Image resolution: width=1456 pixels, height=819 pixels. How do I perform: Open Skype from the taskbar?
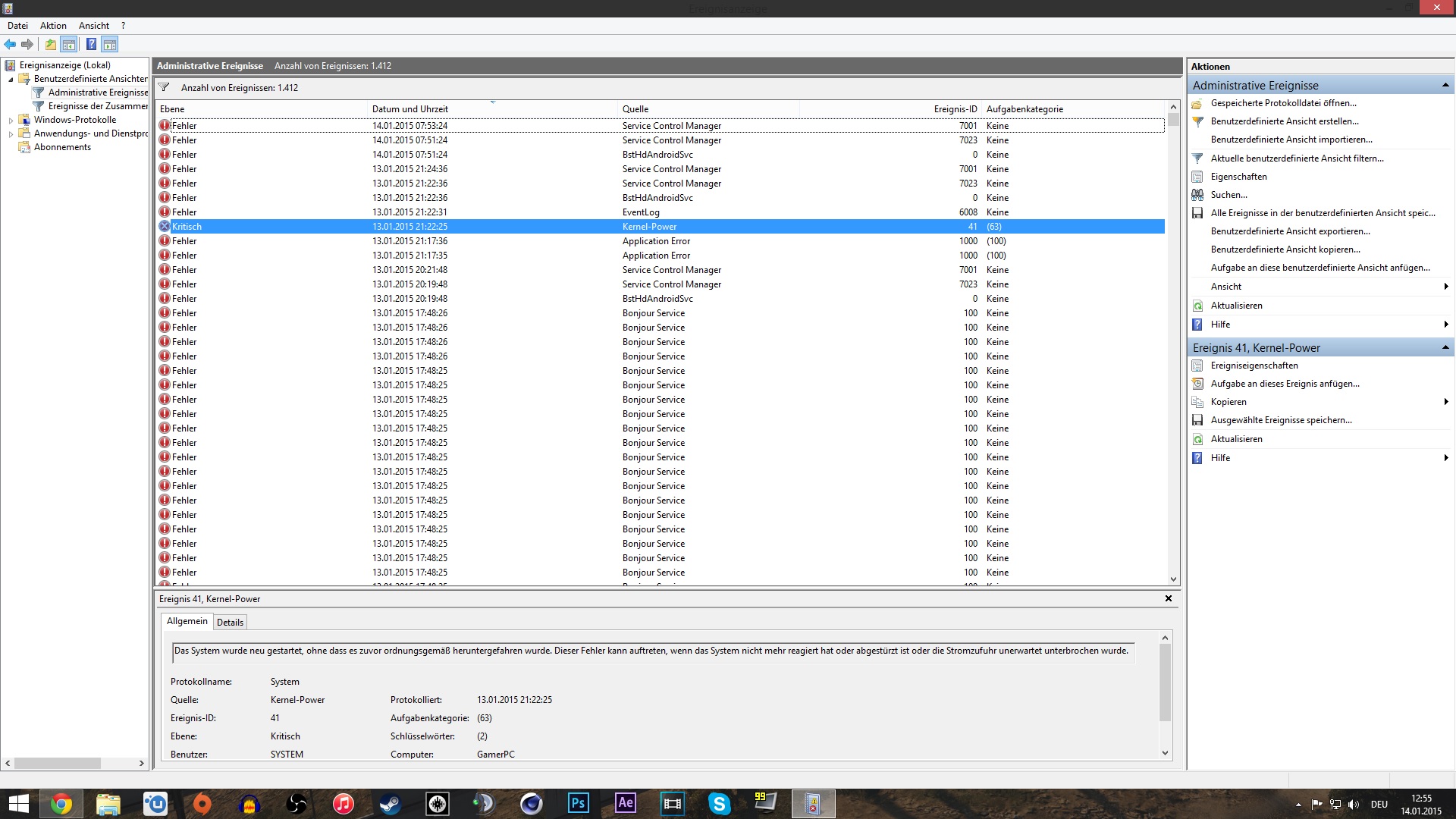point(719,803)
